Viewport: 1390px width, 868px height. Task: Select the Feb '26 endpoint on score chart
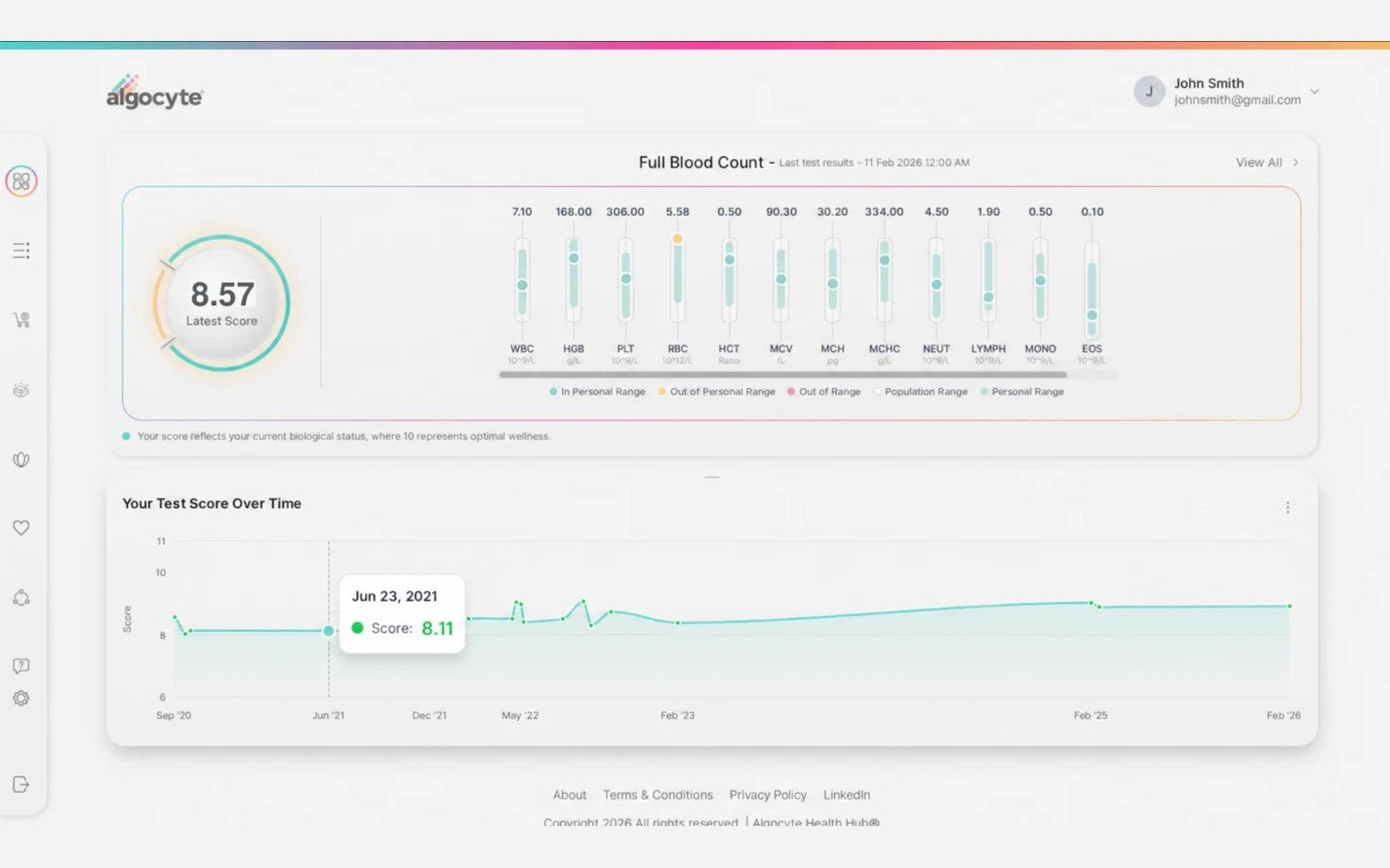point(1290,607)
